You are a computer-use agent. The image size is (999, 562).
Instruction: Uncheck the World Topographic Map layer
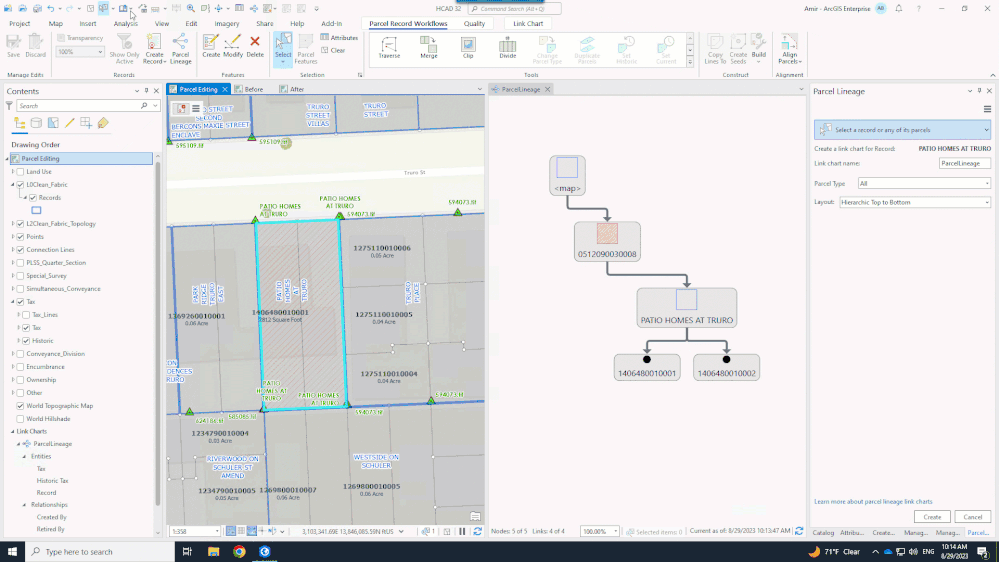20,406
